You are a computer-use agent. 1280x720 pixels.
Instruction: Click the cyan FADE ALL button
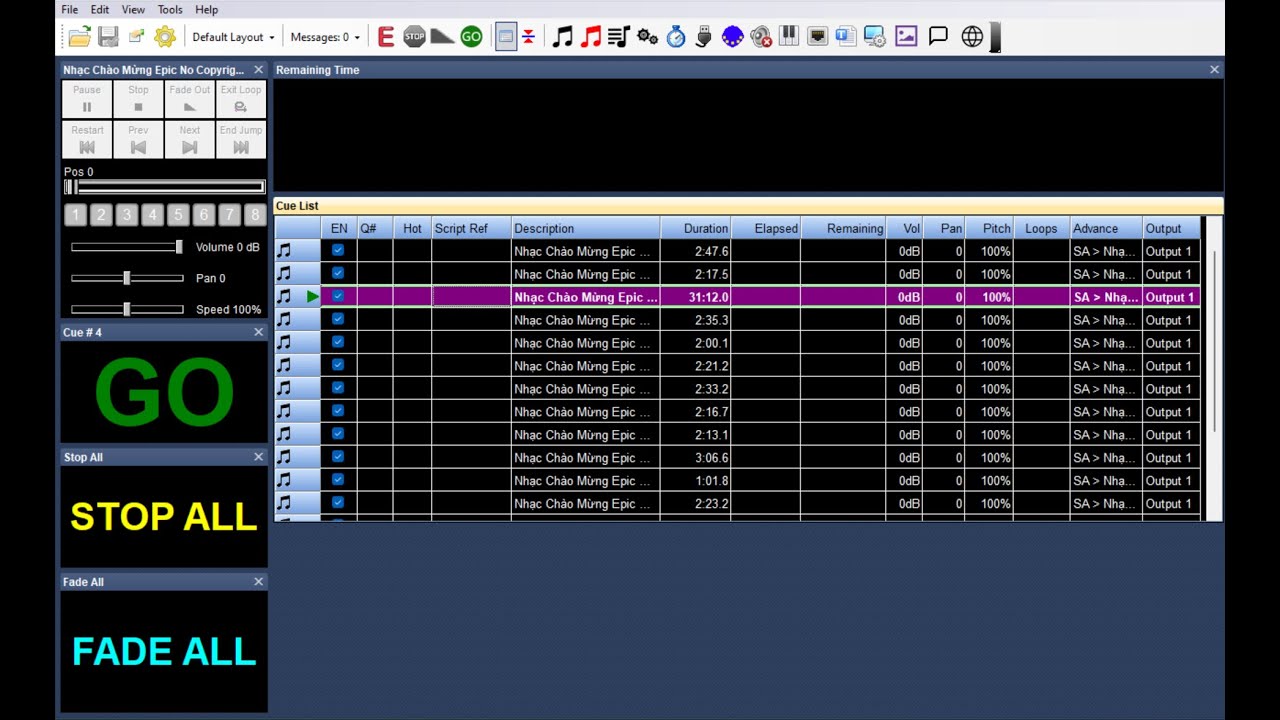click(164, 652)
